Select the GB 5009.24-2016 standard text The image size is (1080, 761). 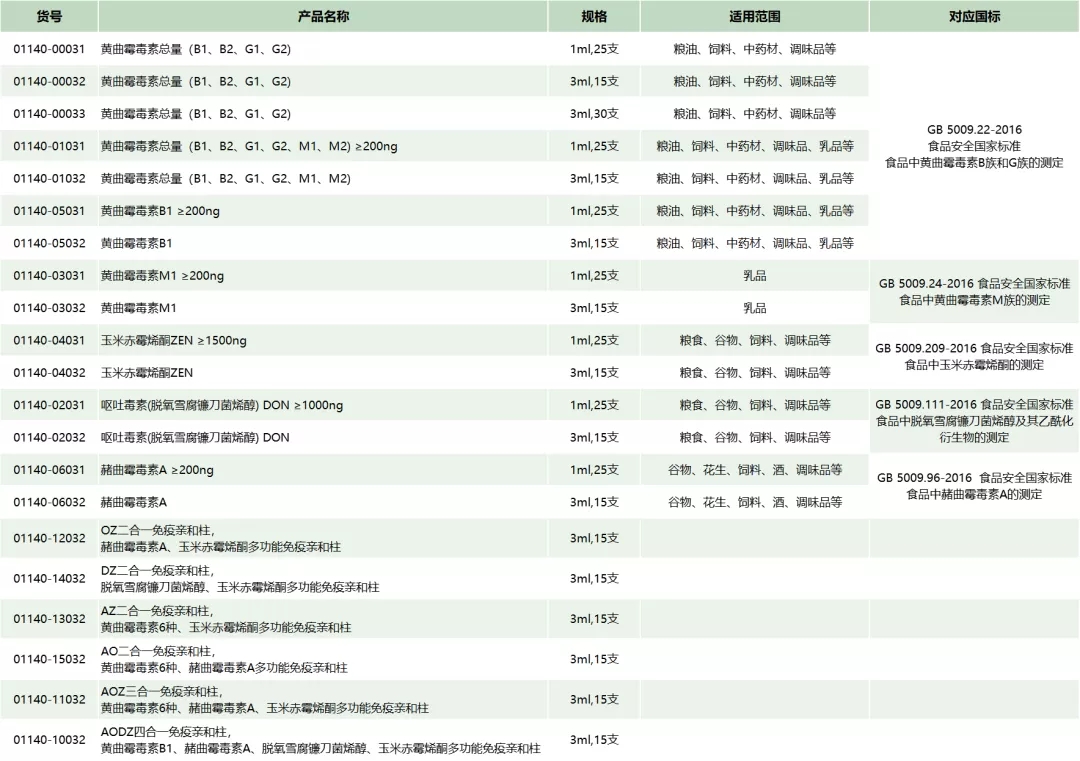pos(974,292)
